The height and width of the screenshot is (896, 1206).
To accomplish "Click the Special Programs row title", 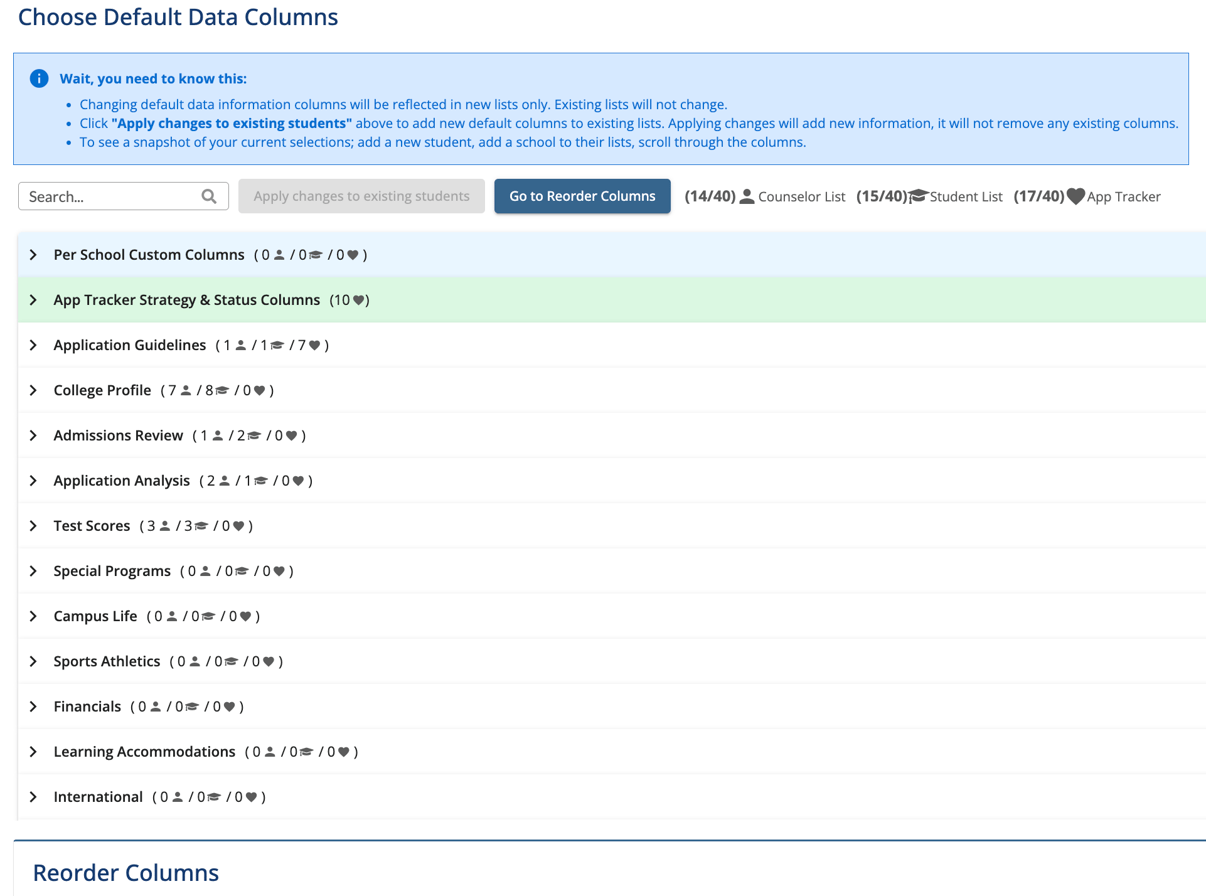I will [112, 571].
